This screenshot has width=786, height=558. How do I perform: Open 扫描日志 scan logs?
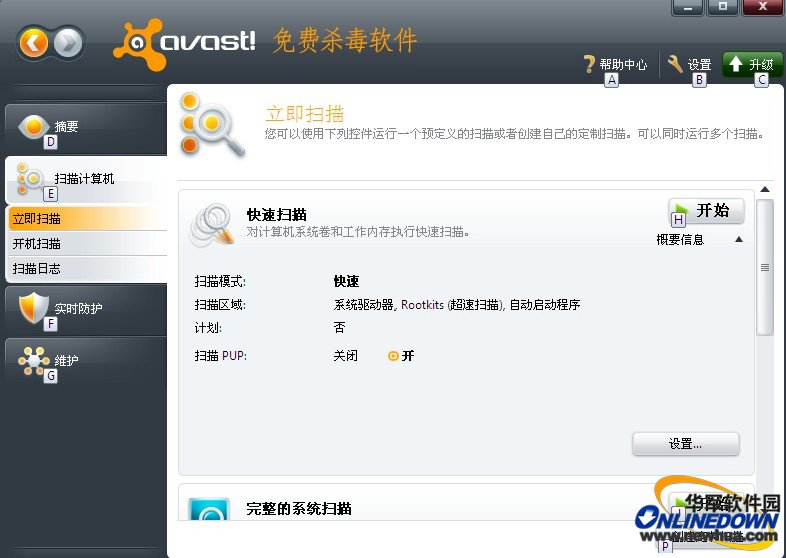pyautogui.click(x=88, y=269)
